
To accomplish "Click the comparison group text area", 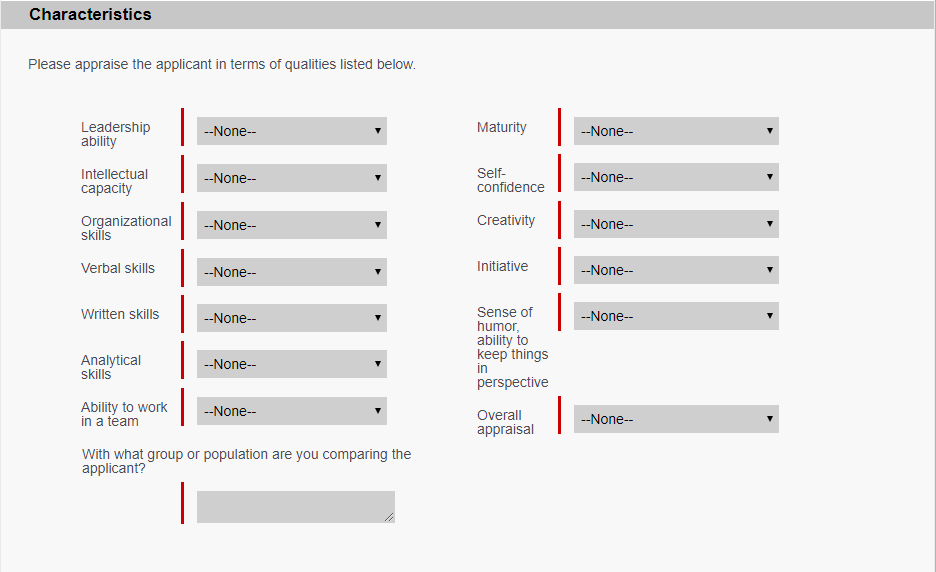I will [295, 506].
